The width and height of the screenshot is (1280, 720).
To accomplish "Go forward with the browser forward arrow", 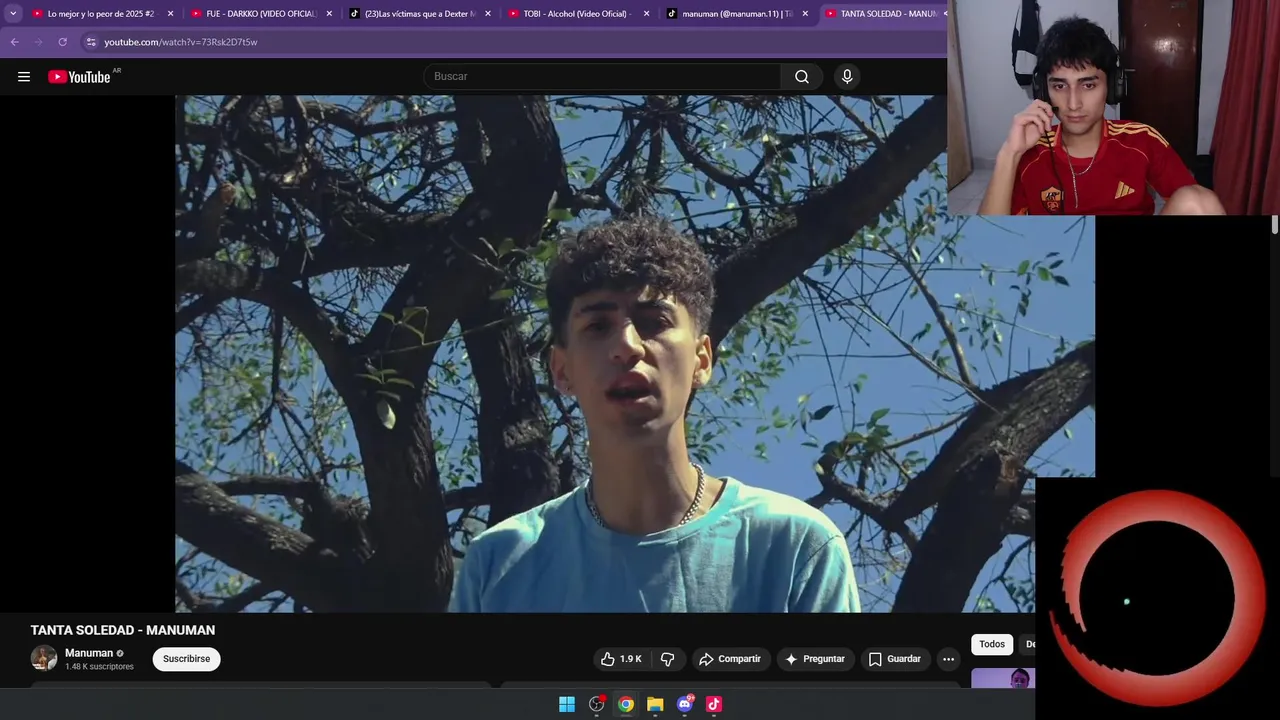I will [x=38, y=42].
